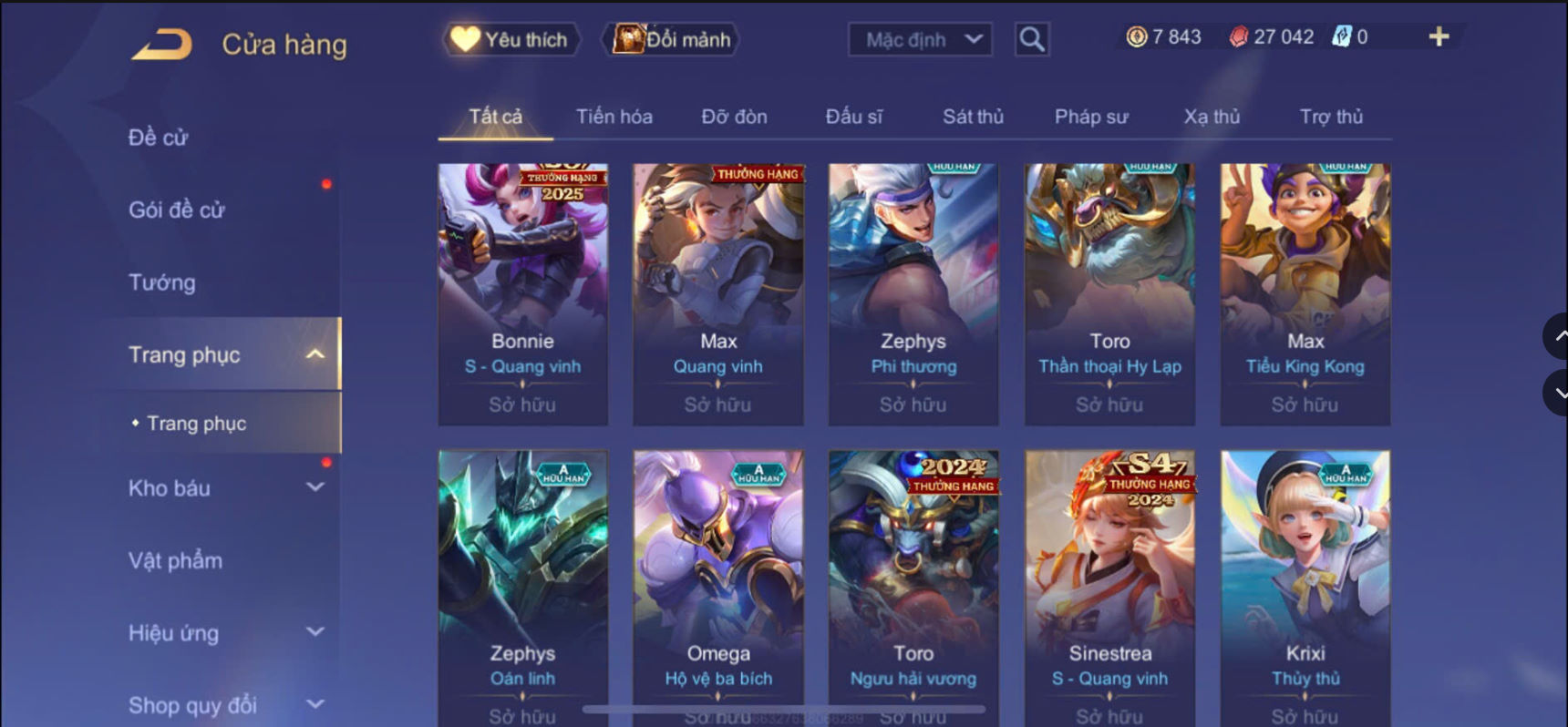The width and height of the screenshot is (1568, 727).
Task: Toggle the Đổi mảnh shard exchange filter
Action: click(671, 39)
